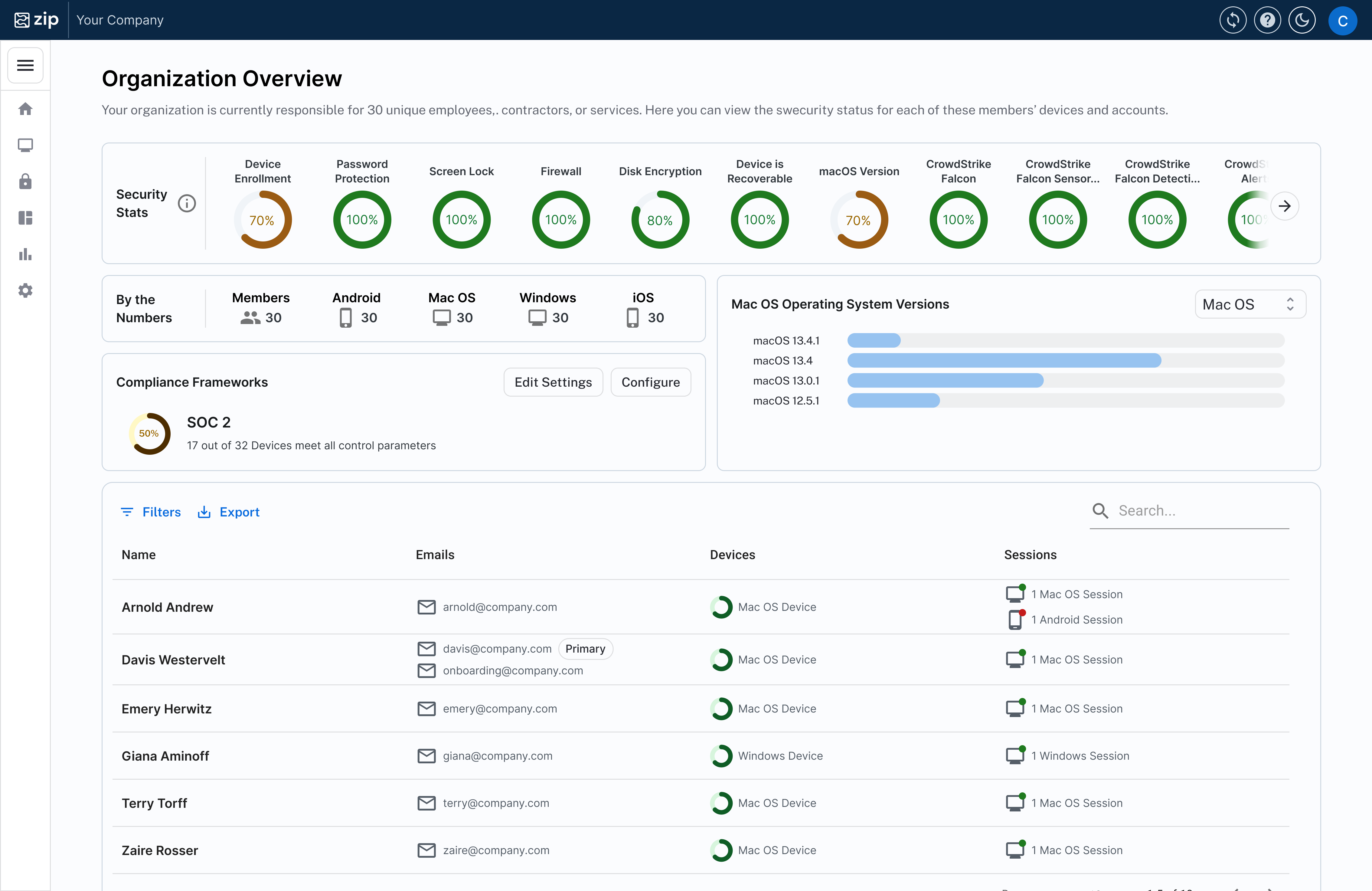Click the macOS 13.4 version bar
The width and height of the screenshot is (1372, 891).
click(x=1004, y=360)
